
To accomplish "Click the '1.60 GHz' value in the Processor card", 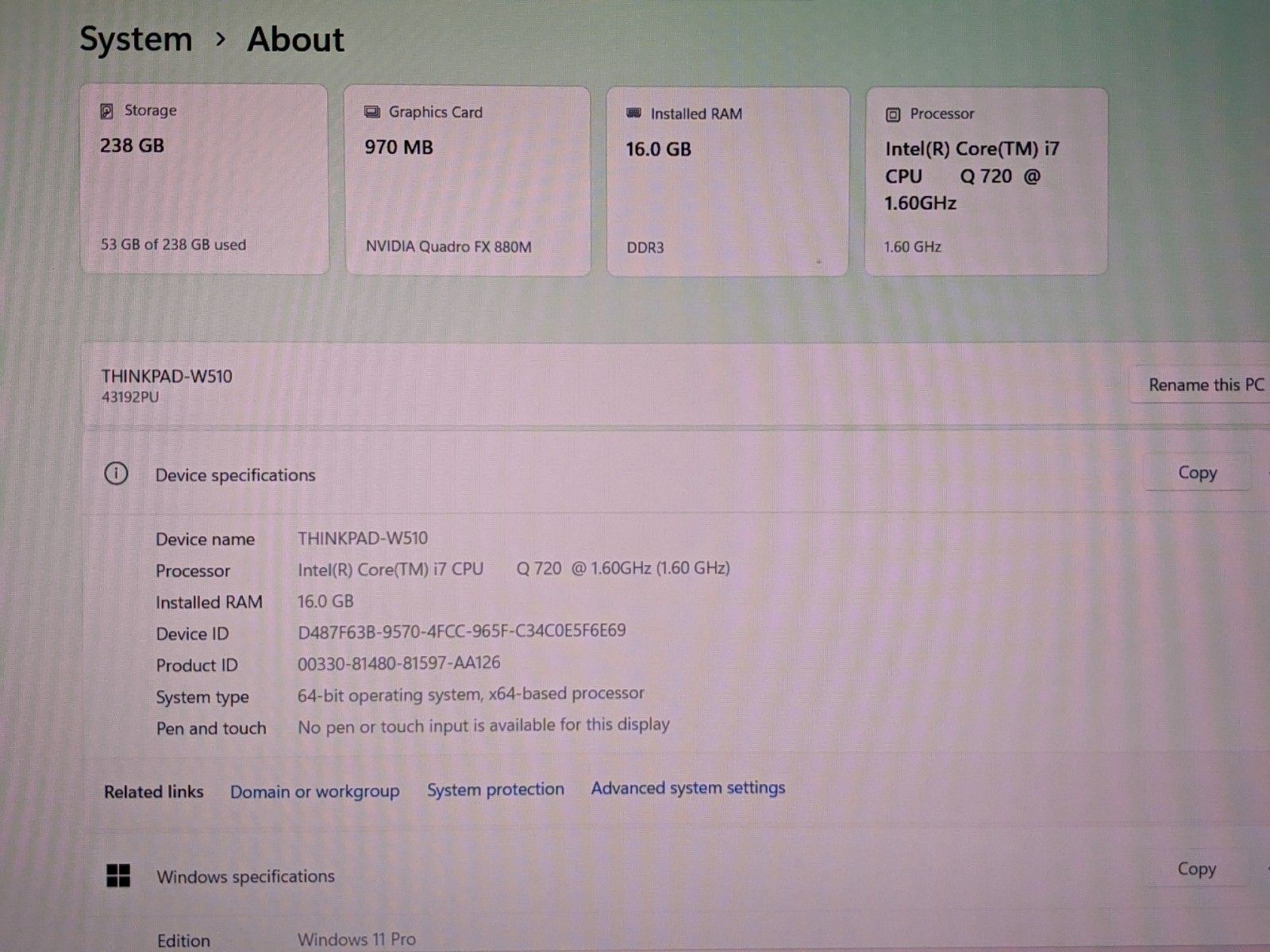I will [913, 247].
